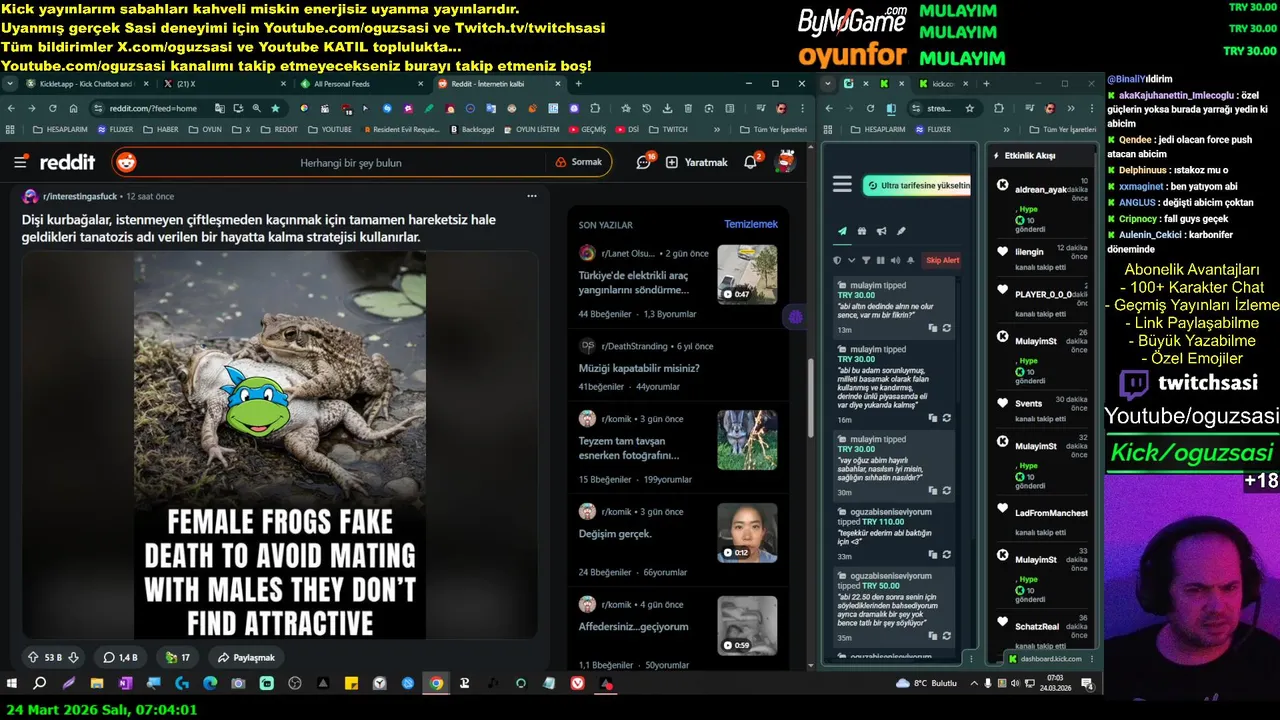Screen dimensions: 1280x720
Task: Click the Sormak button in search bar
Action: (578, 162)
